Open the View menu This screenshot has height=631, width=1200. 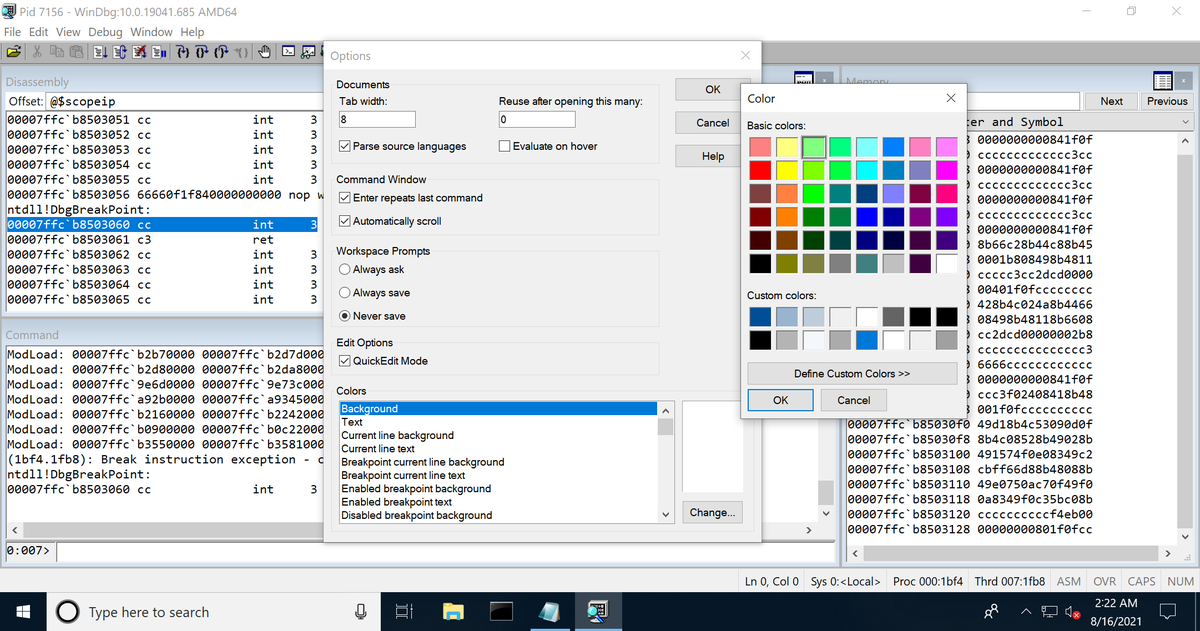[x=67, y=31]
